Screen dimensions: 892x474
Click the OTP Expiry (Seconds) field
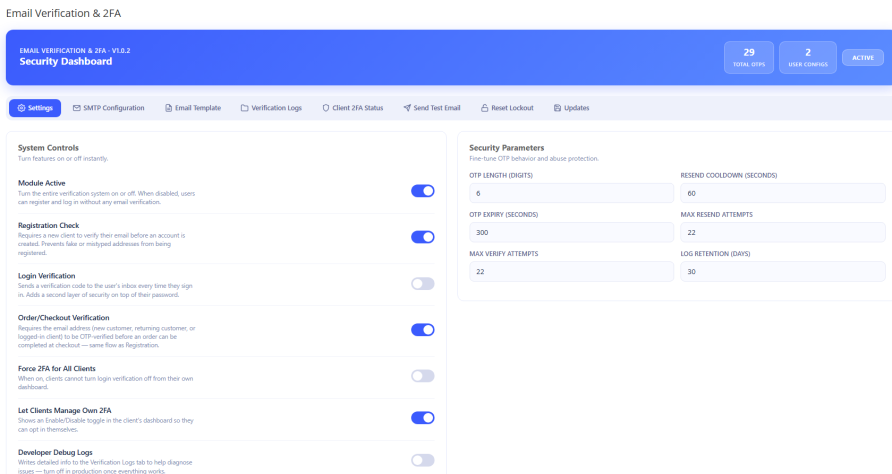coord(571,233)
